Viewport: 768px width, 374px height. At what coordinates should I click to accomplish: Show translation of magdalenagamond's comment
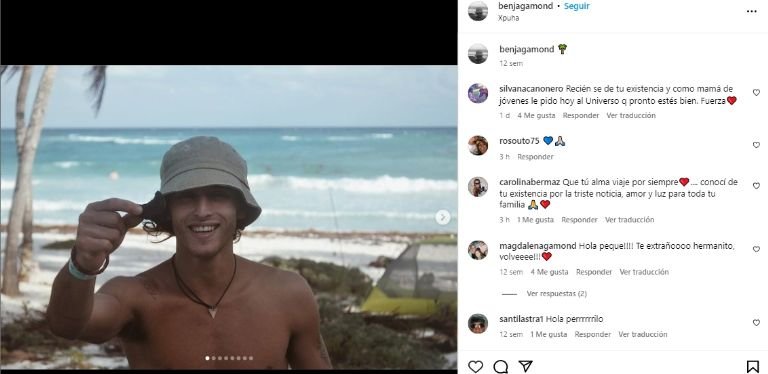(x=644, y=272)
